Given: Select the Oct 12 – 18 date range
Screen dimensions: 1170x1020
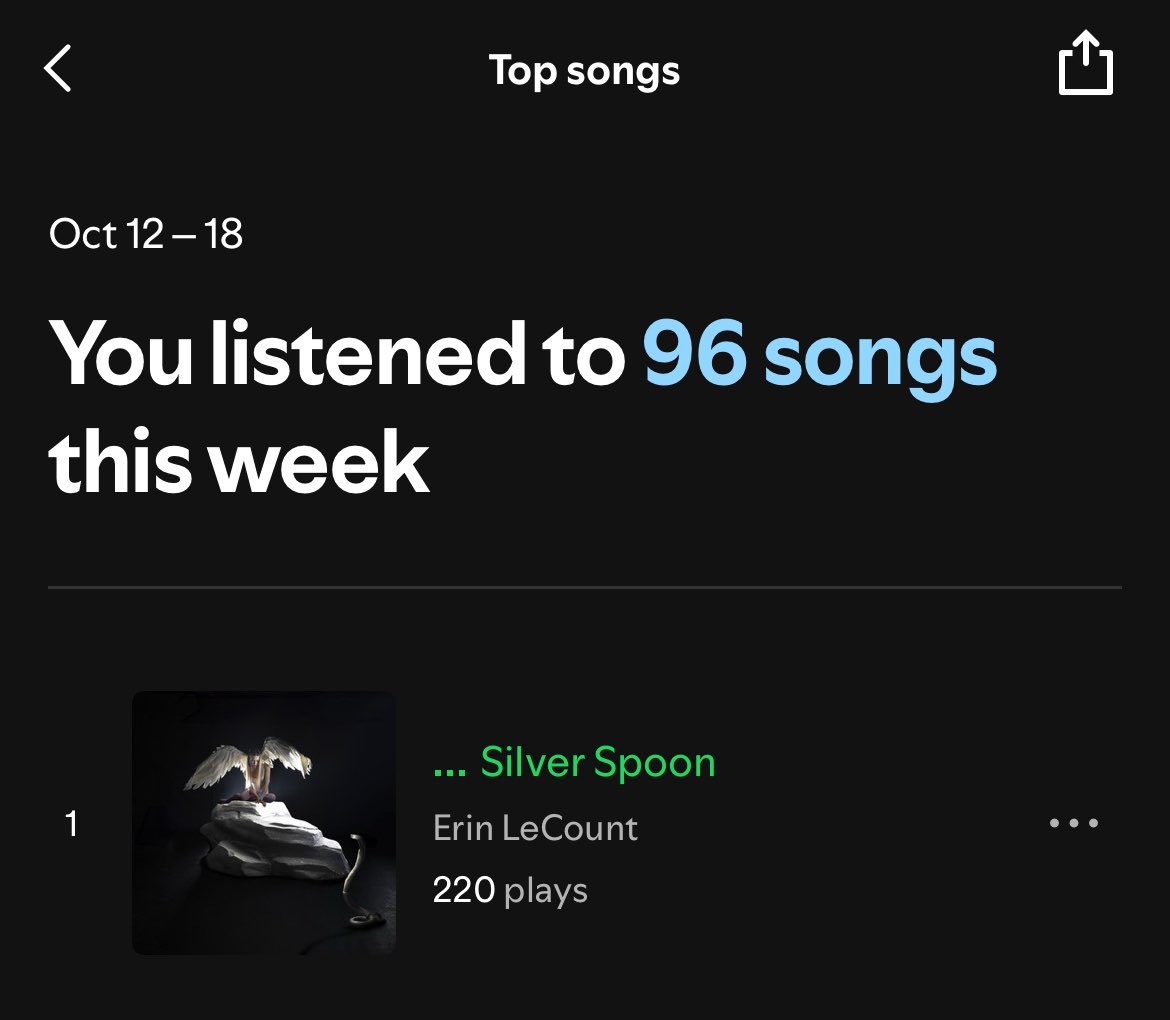Looking at the screenshot, I should coord(146,234).
